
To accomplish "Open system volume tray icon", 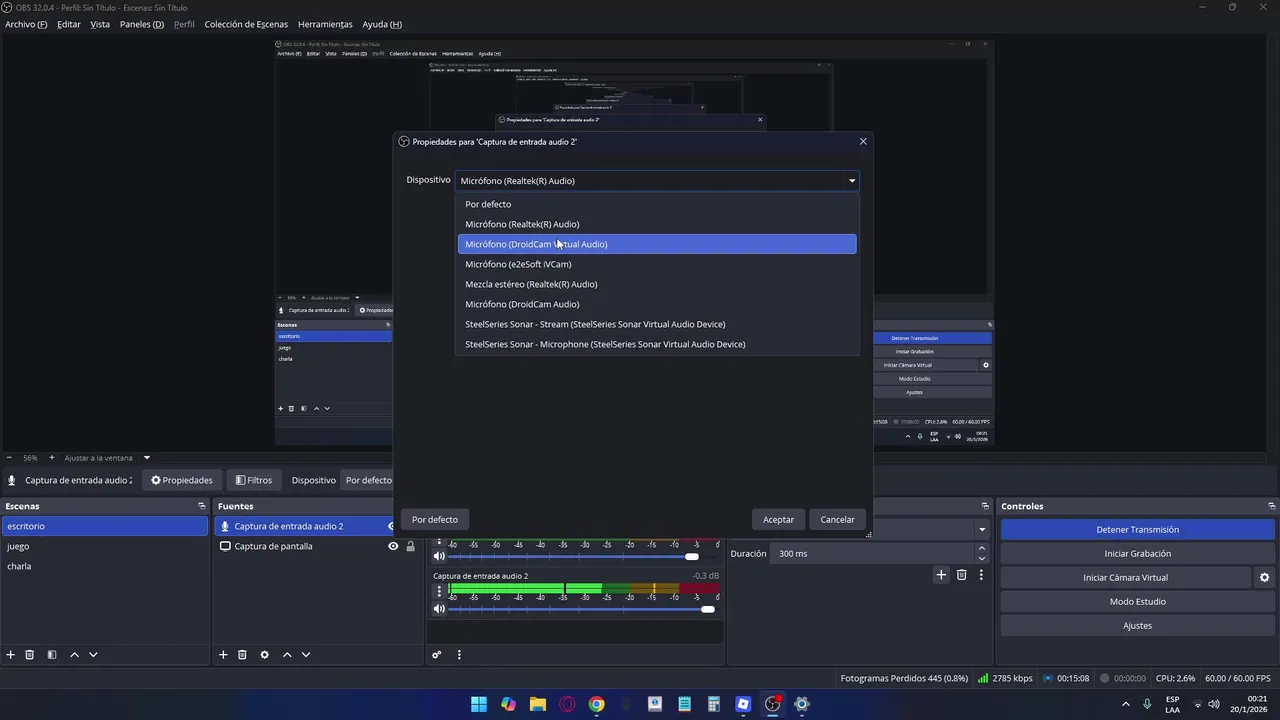I will pos(1214,704).
